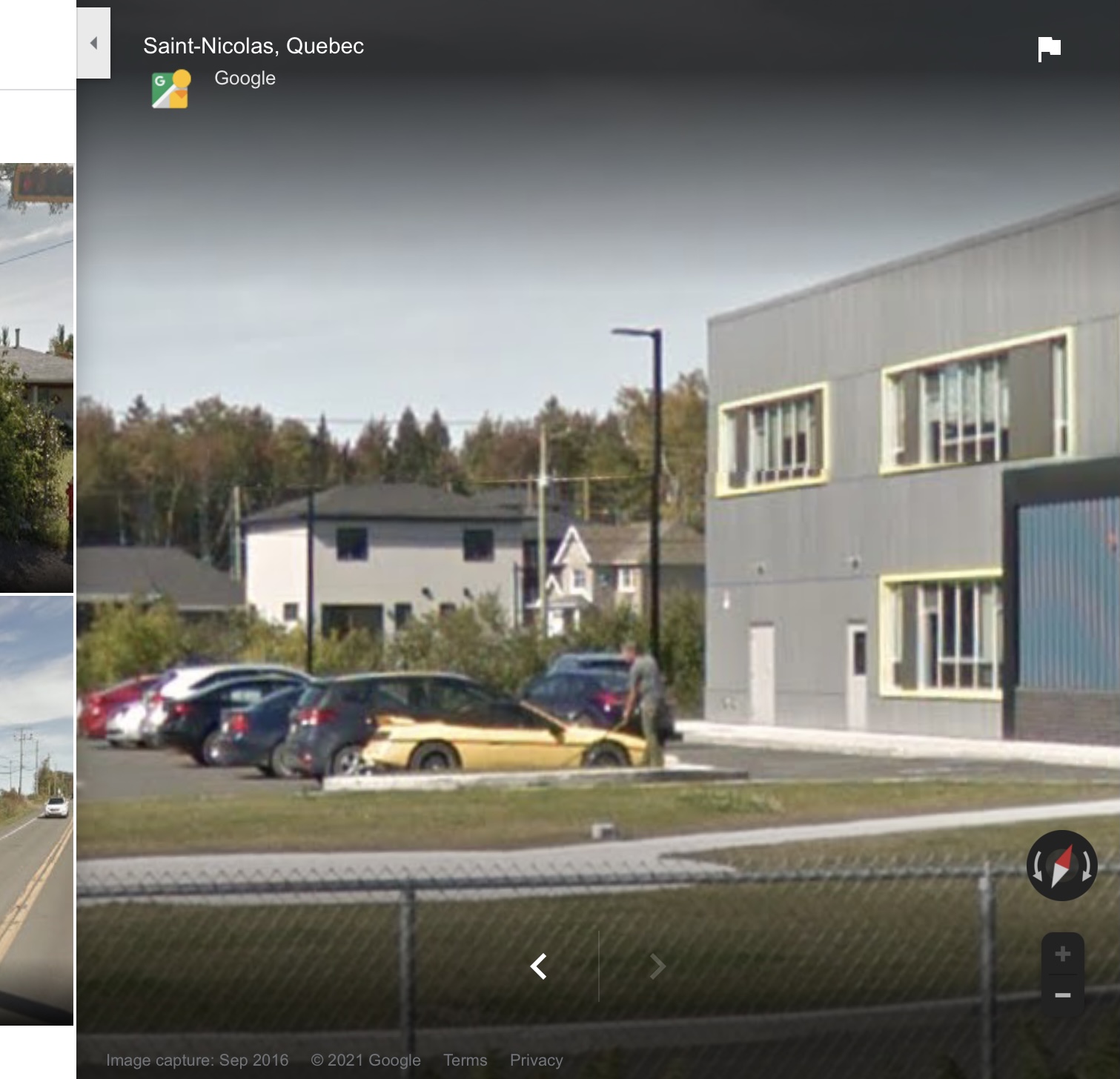Open the Google Maps logo icon
Screen dimensions: 1120x1079
171,90
